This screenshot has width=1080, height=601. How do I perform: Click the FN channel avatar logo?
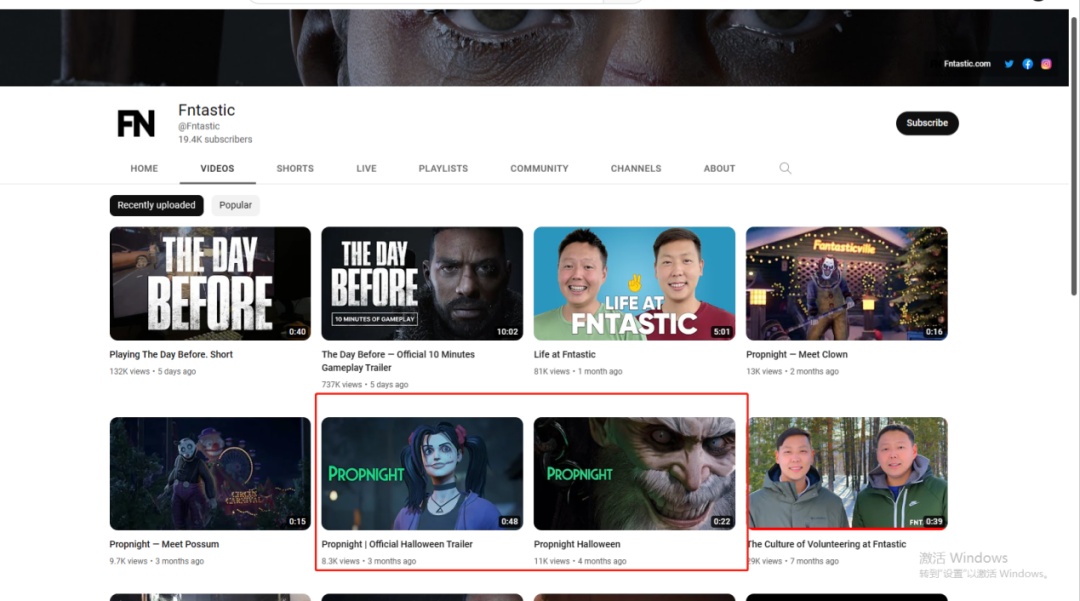point(136,124)
